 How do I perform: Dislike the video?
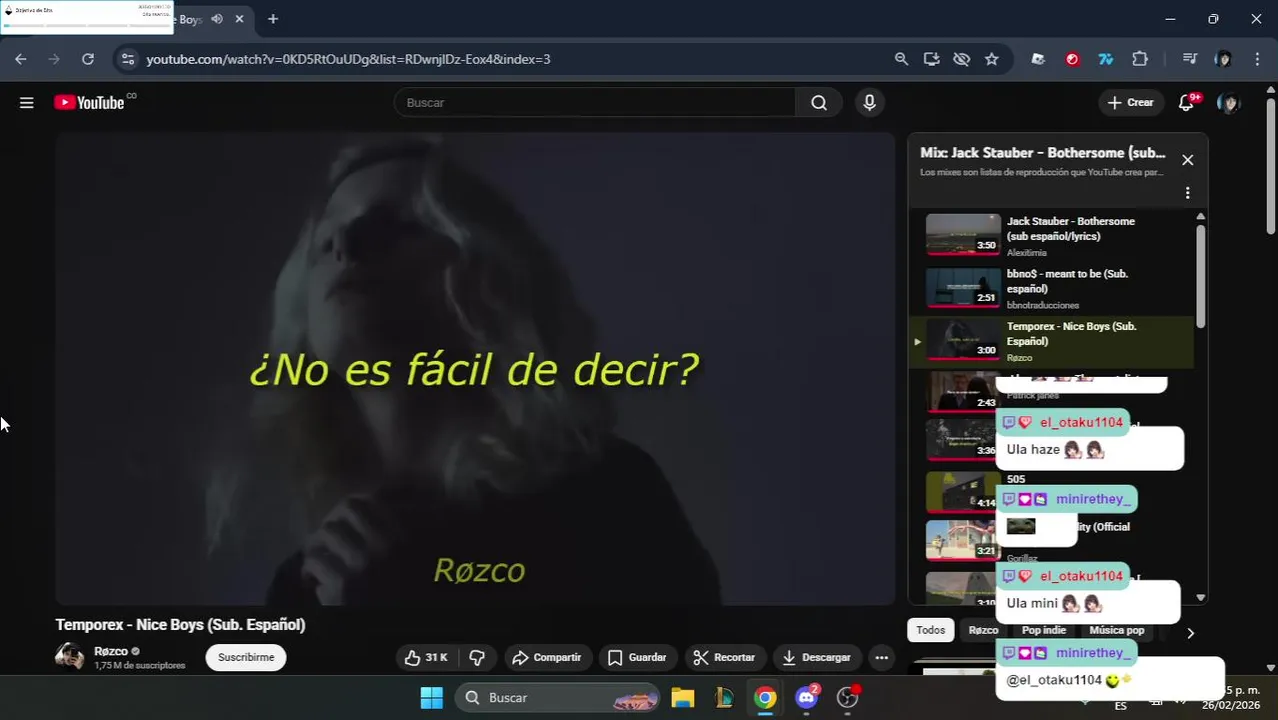coord(477,657)
